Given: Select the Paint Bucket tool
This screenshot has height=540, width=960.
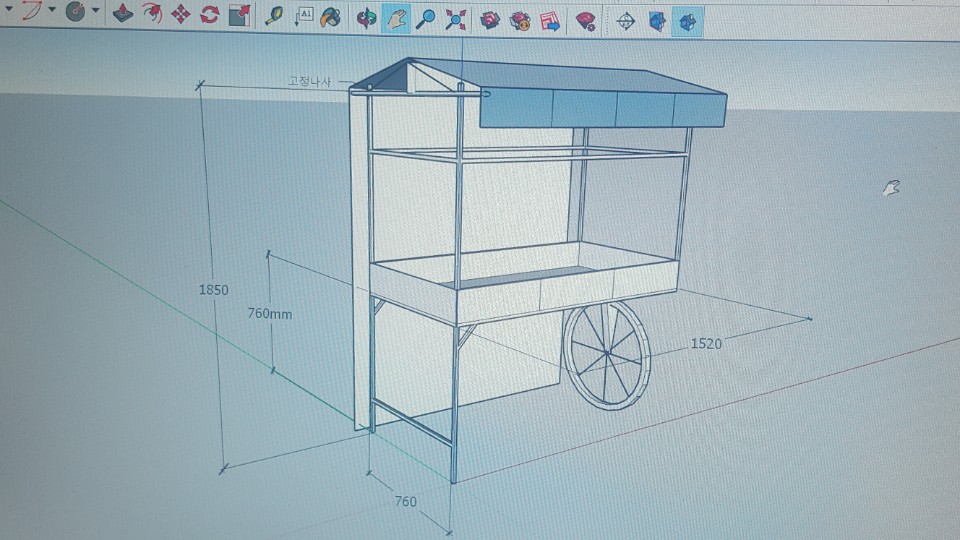Looking at the screenshot, I should coord(331,18).
